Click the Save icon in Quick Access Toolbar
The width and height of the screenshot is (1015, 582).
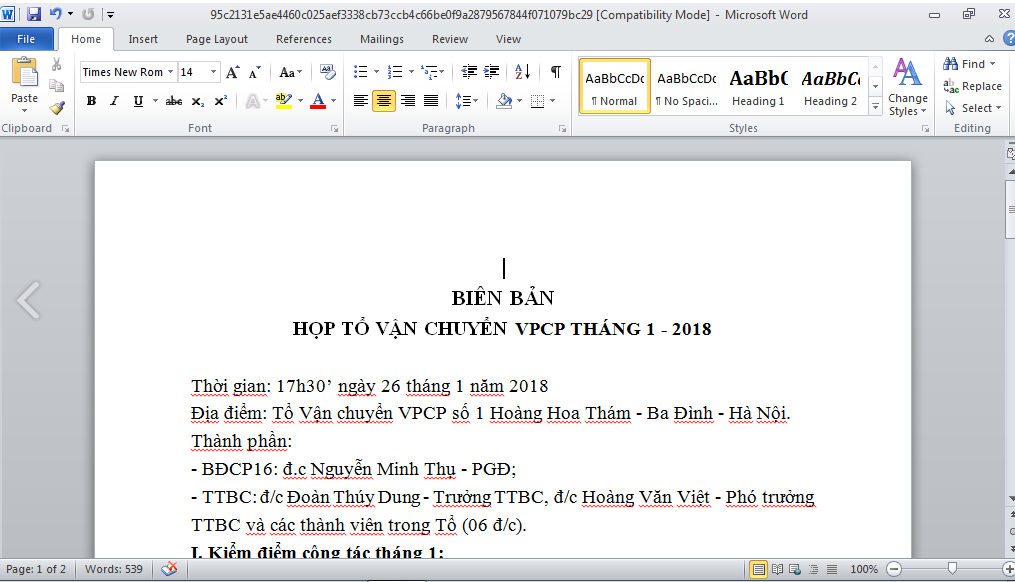coord(33,14)
